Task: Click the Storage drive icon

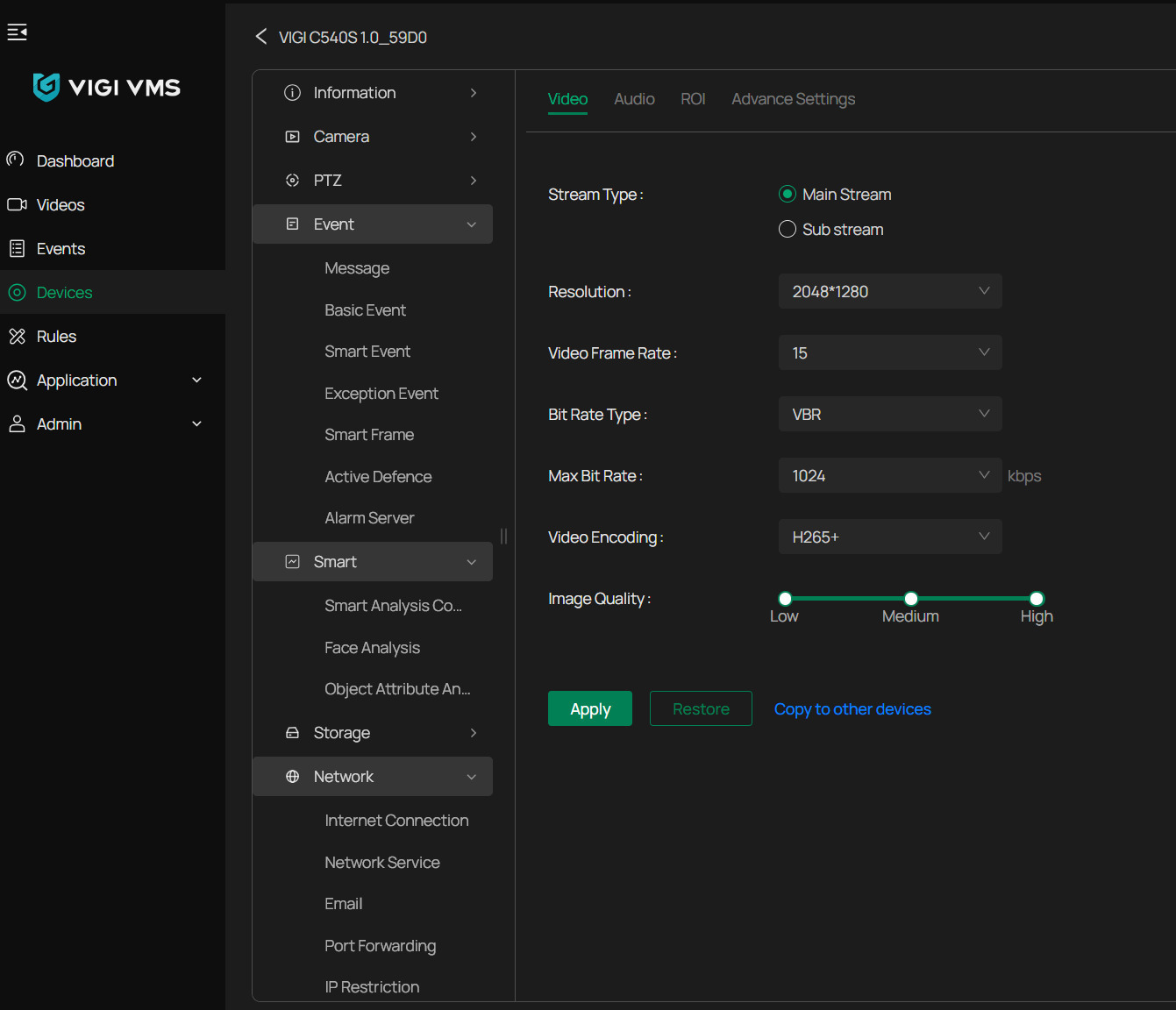Action: (x=293, y=733)
